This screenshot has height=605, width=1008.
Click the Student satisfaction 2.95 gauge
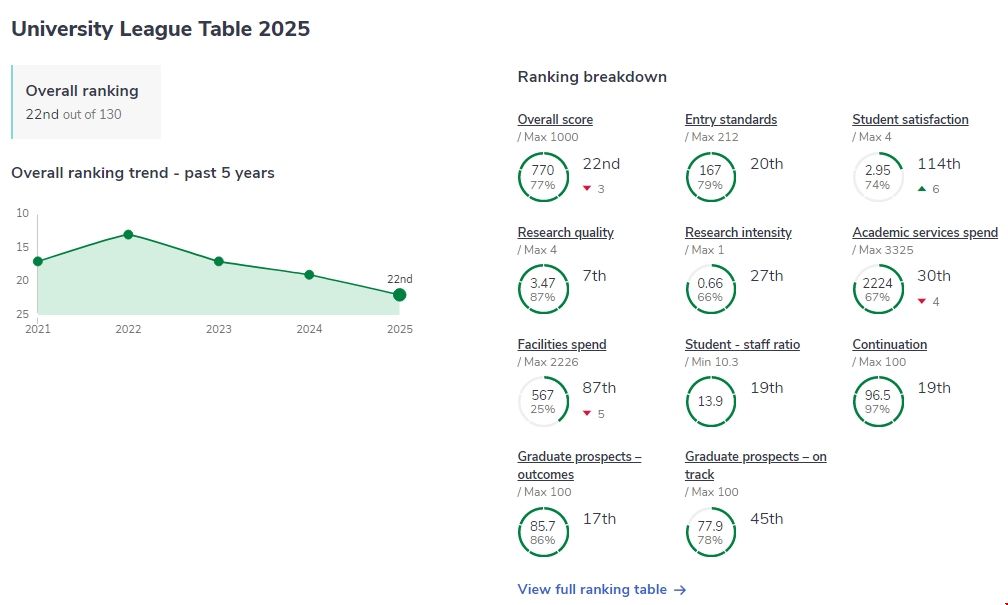pos(877,177)
